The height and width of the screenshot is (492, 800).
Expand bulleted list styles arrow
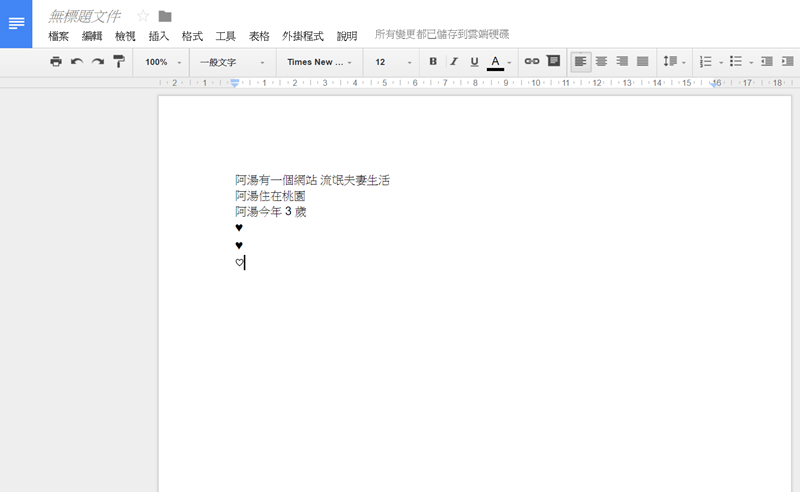pyautogui.click(x=751, y=63)
